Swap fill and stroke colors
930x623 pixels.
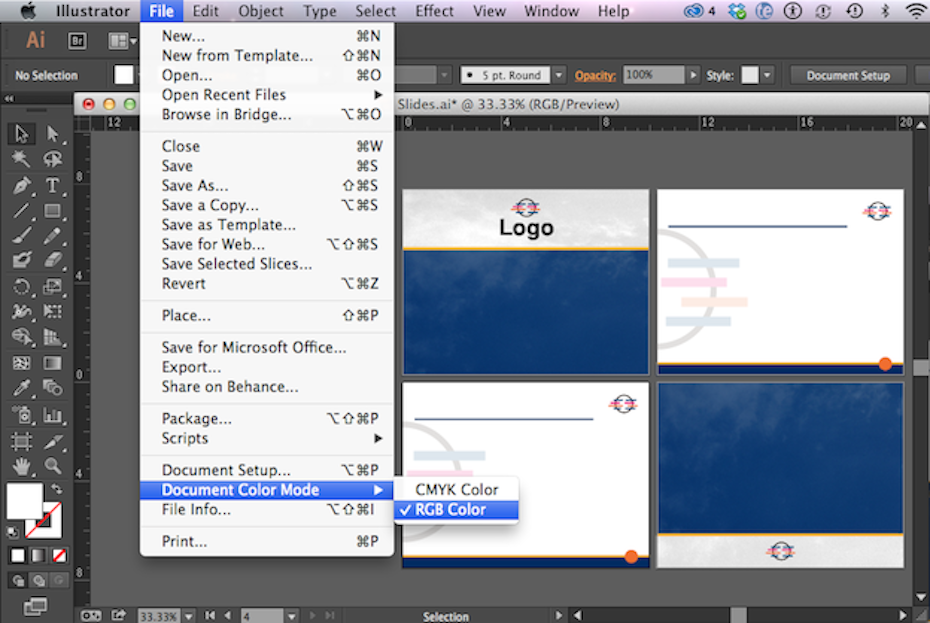point(57,489)
